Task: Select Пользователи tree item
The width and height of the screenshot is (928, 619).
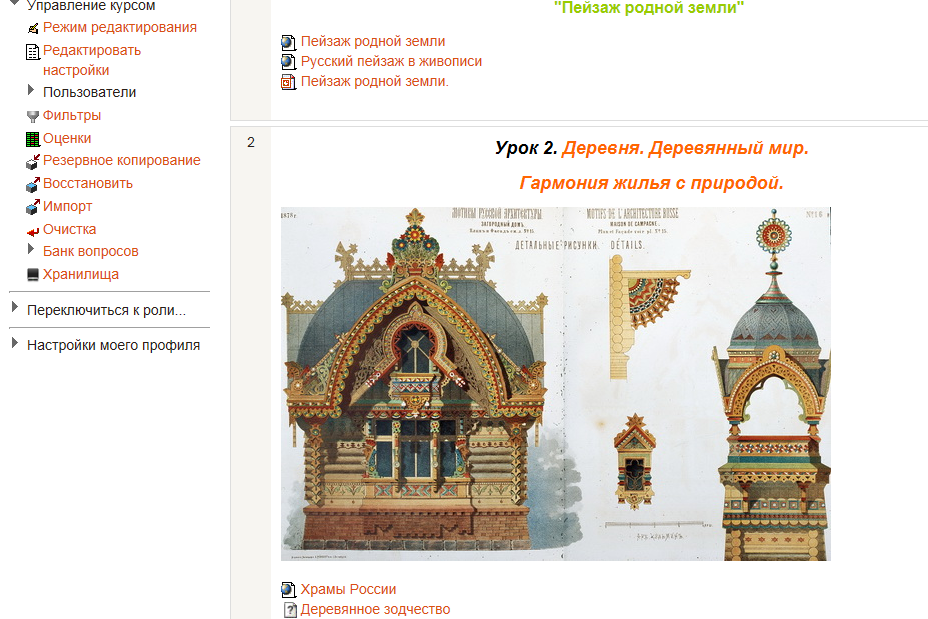Action: coord(89,92)
